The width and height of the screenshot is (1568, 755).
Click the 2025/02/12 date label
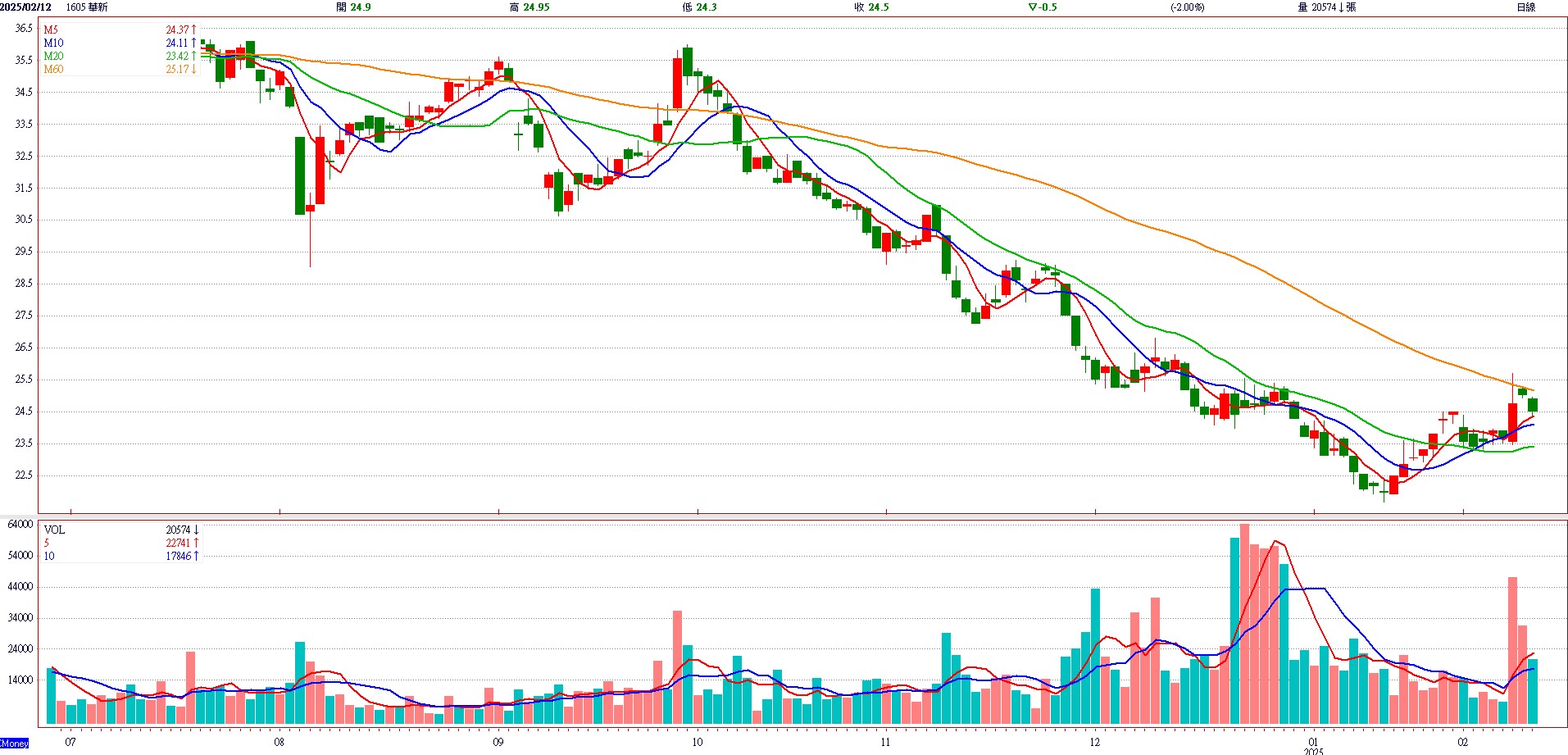[26, 7]
